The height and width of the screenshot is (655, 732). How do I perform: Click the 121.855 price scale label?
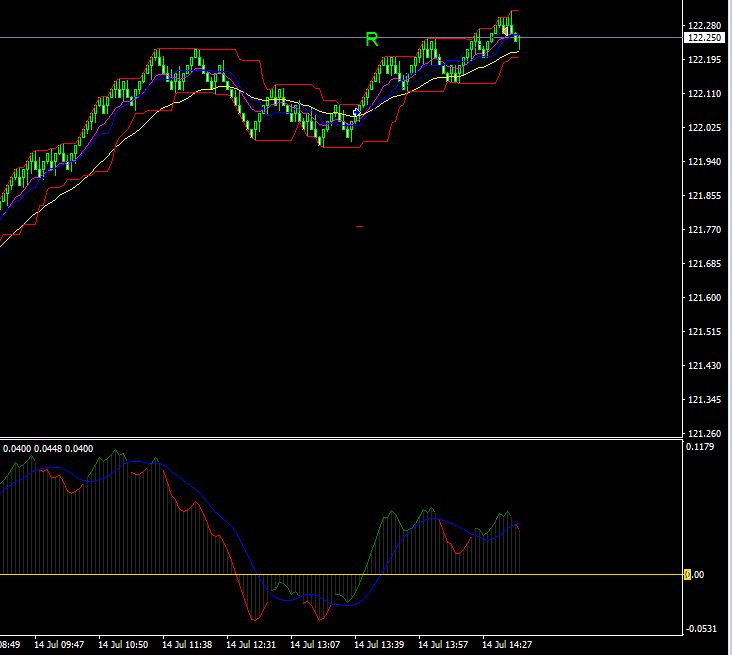click(704, 196)
